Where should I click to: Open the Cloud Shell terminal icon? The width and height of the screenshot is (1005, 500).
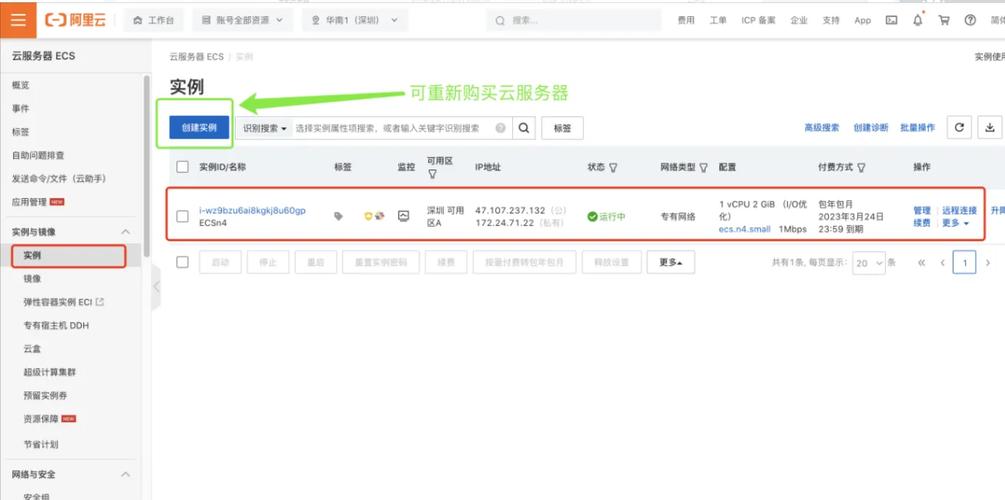pos(892,21)
